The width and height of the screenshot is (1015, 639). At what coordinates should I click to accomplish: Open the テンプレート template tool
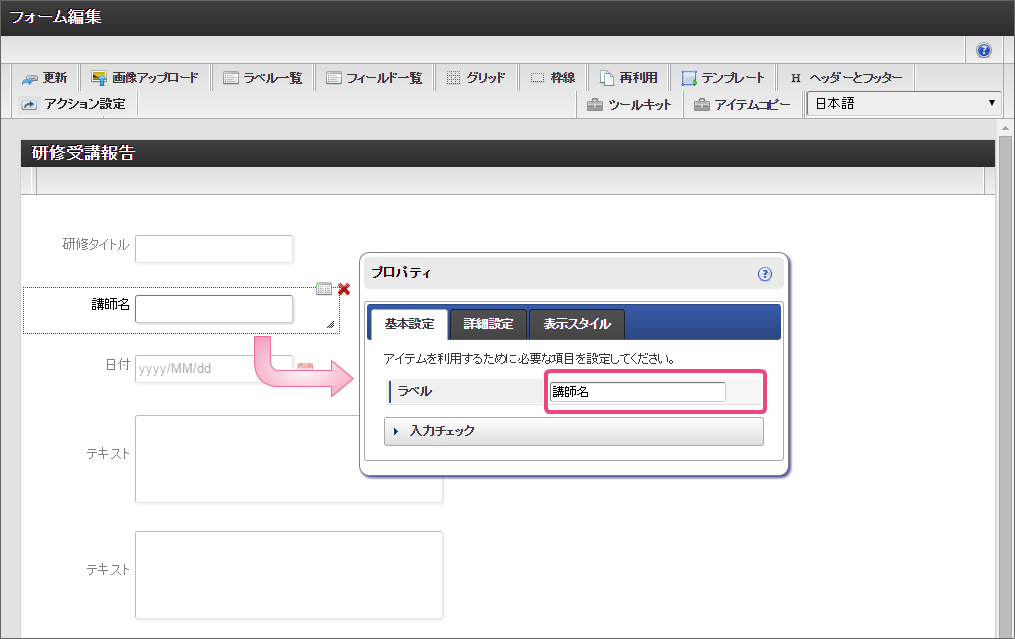722,78
